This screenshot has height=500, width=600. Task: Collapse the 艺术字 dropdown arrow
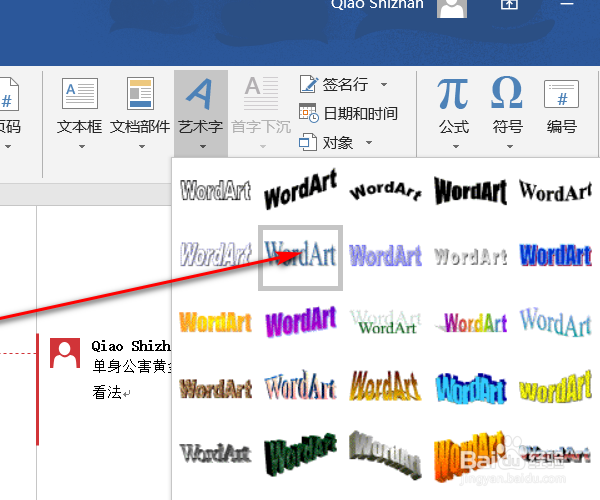pyautogui.click(x=203, y=147)
